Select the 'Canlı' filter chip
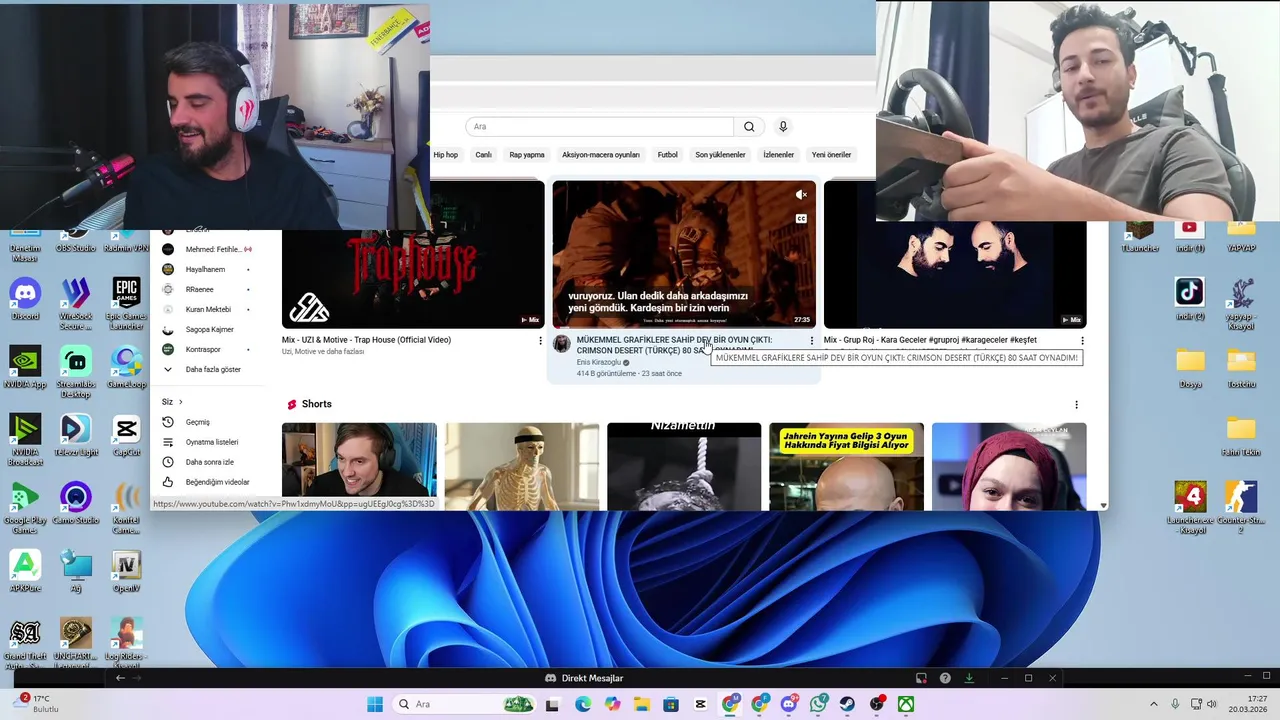Image resolution: width=1280 pixels, height=720 pixels. [x=484, y=155]
